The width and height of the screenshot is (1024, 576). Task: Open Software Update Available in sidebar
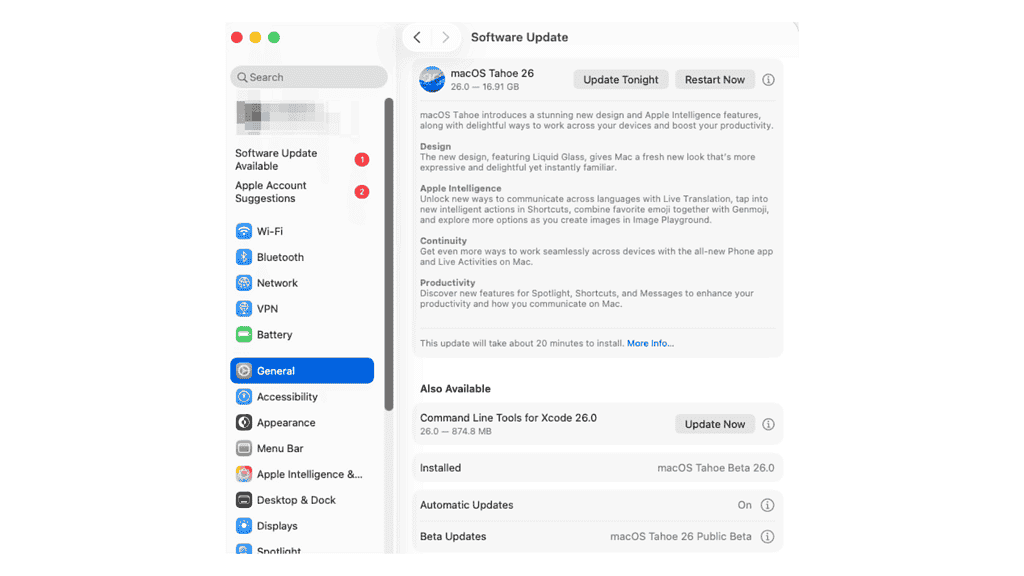point(302,159)
